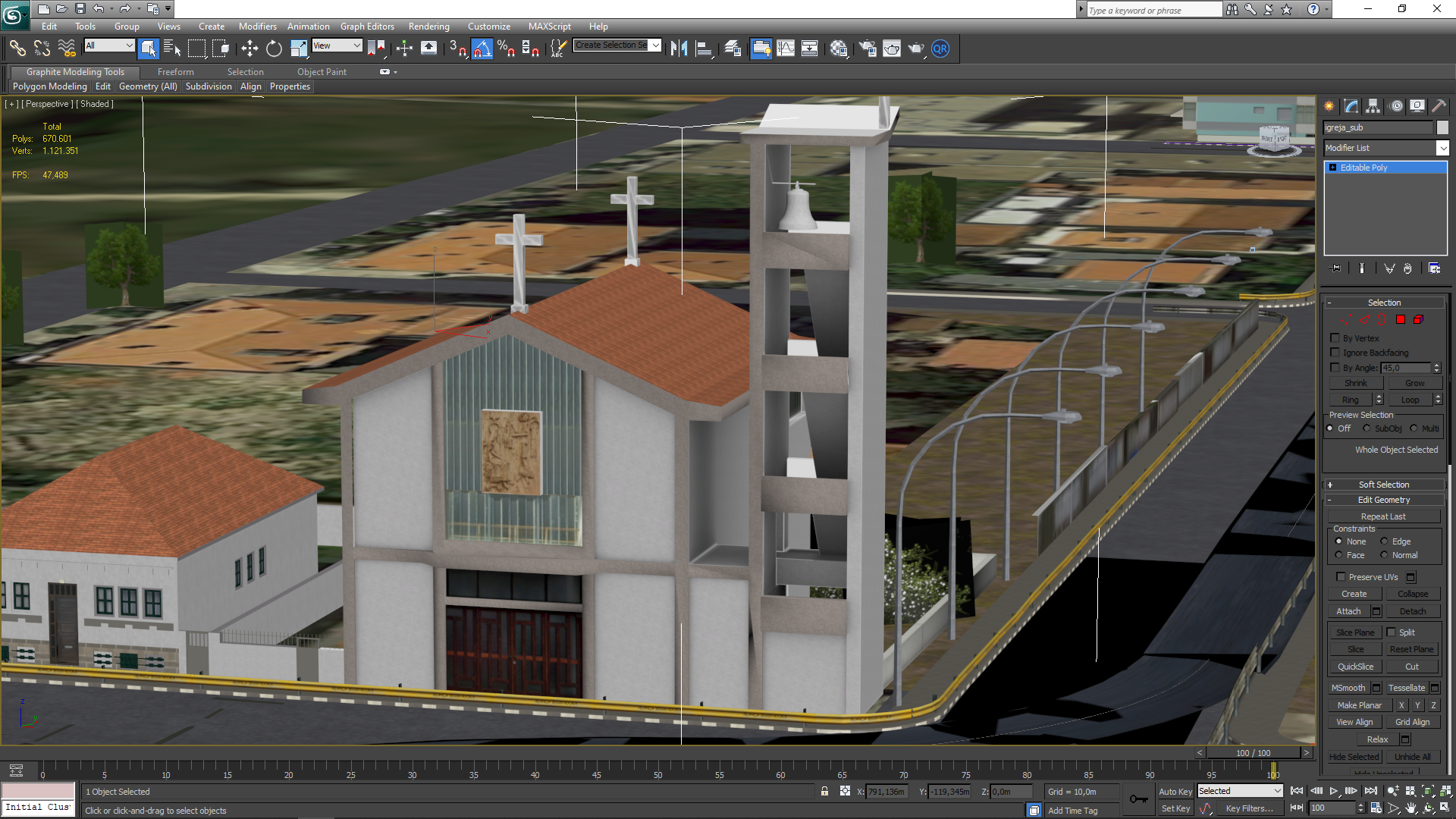Toggle the Spinner Snap button
The height and width of the screenshot is (819, 1456).
pos(530,49)
